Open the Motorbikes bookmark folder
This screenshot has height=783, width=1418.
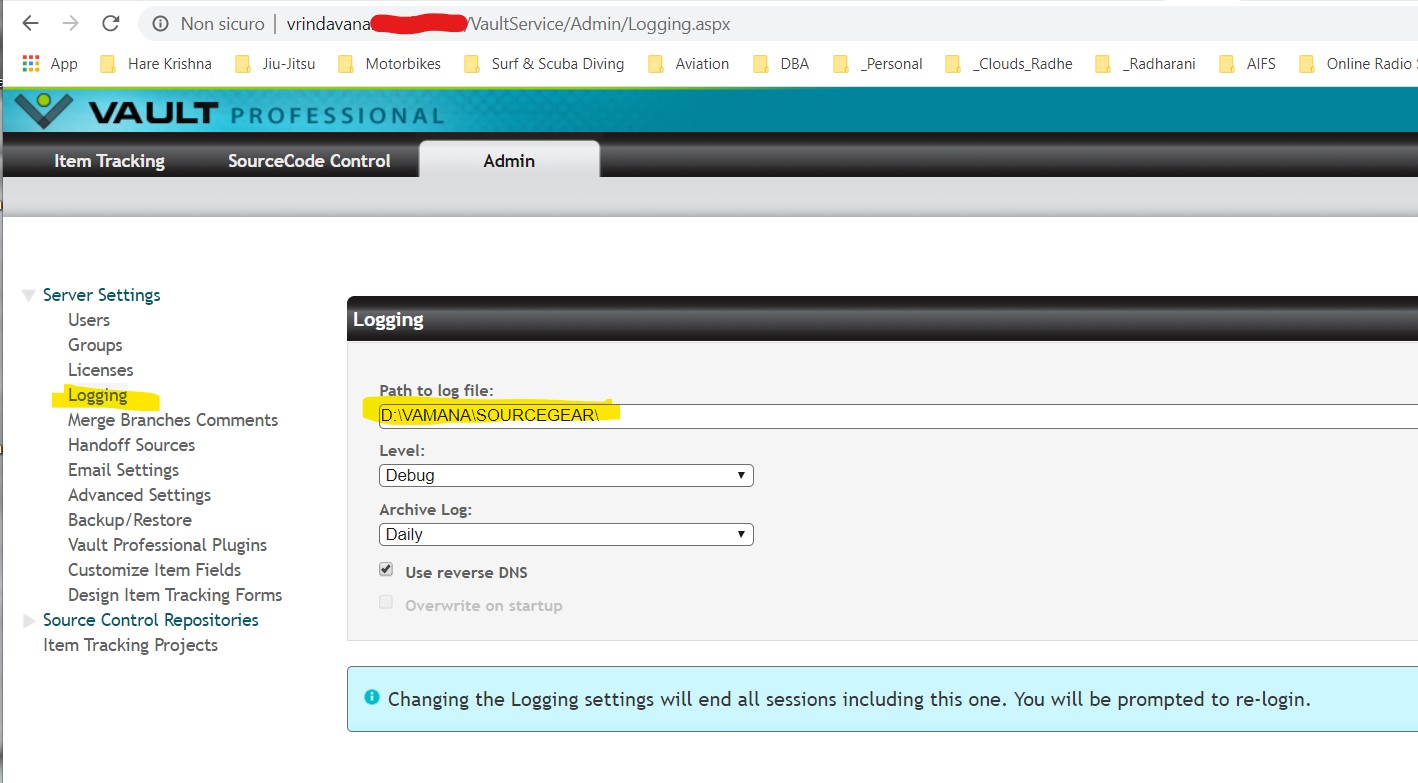click(390, 63)
